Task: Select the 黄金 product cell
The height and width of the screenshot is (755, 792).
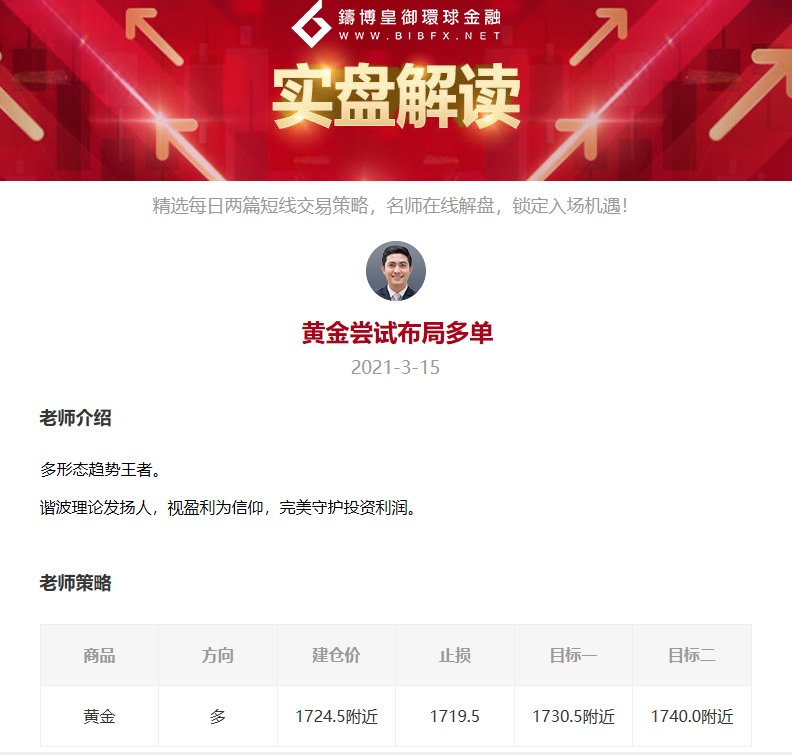Action: (x=100, y=716)
